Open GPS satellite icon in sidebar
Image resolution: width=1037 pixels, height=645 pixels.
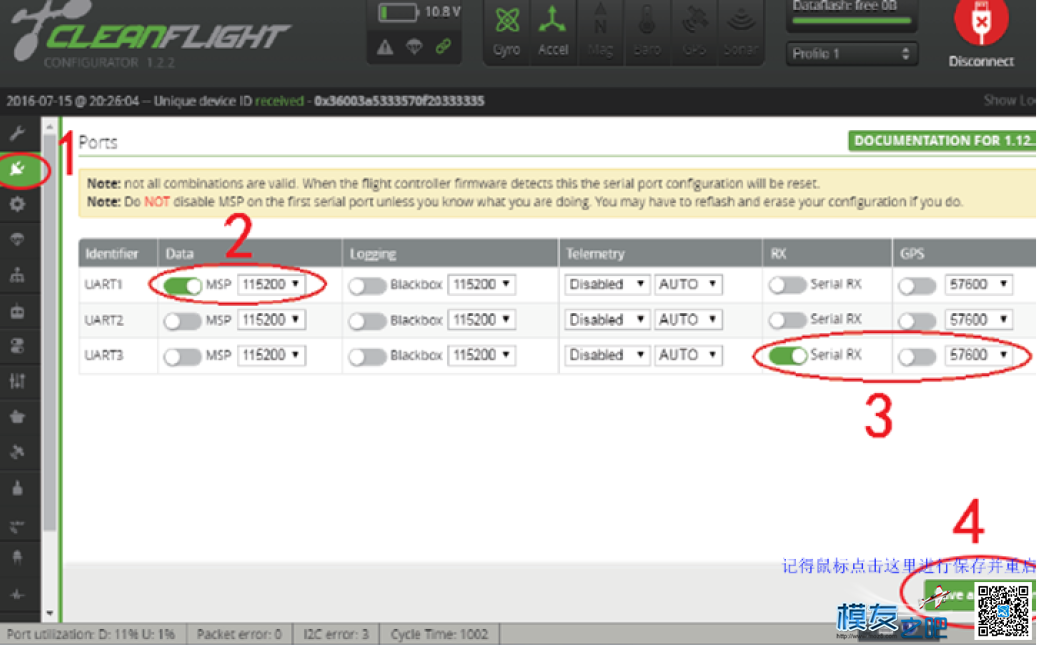[x=17, y=452]
